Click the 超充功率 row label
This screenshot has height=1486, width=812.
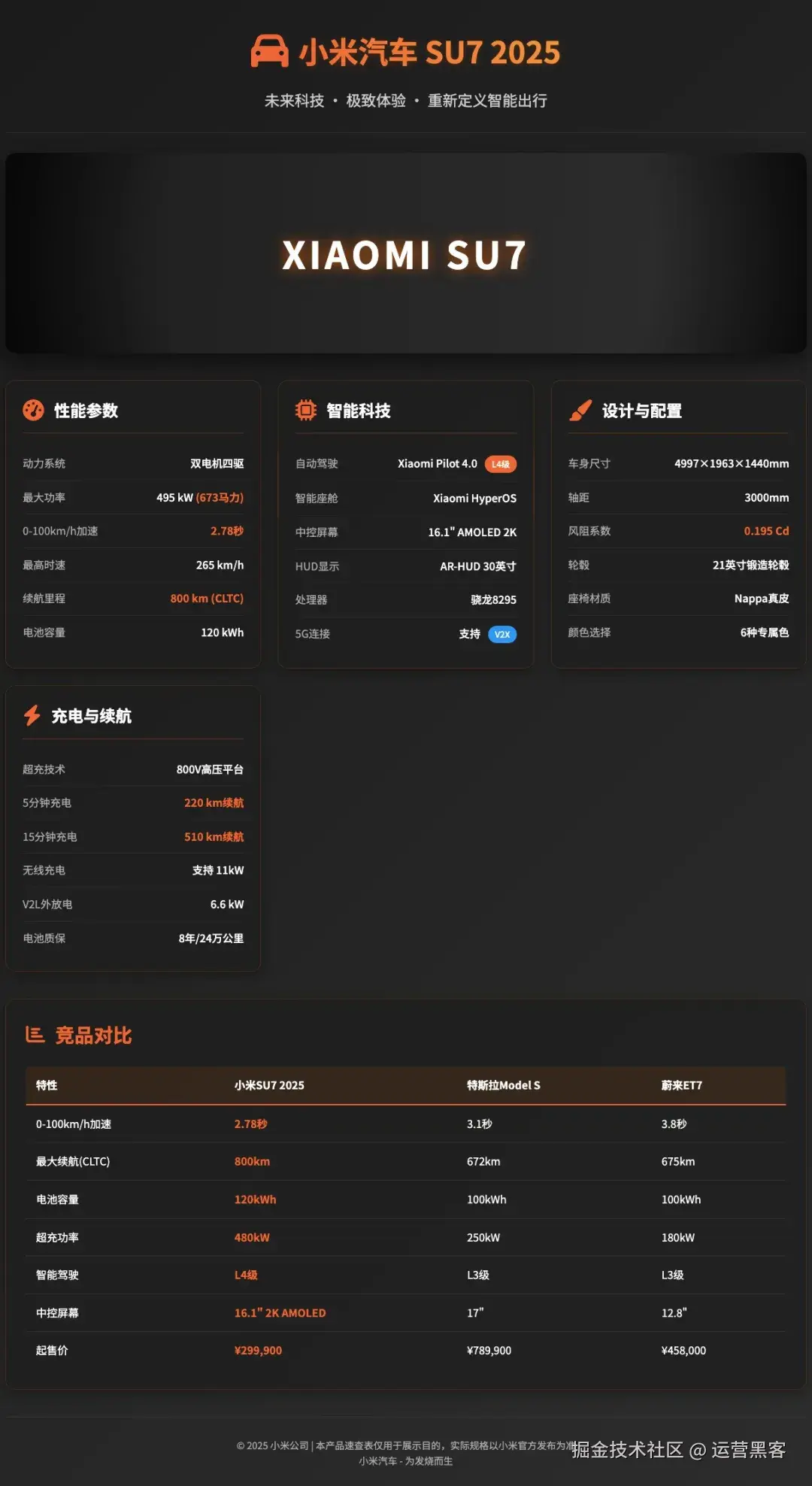click(57, 1238)
